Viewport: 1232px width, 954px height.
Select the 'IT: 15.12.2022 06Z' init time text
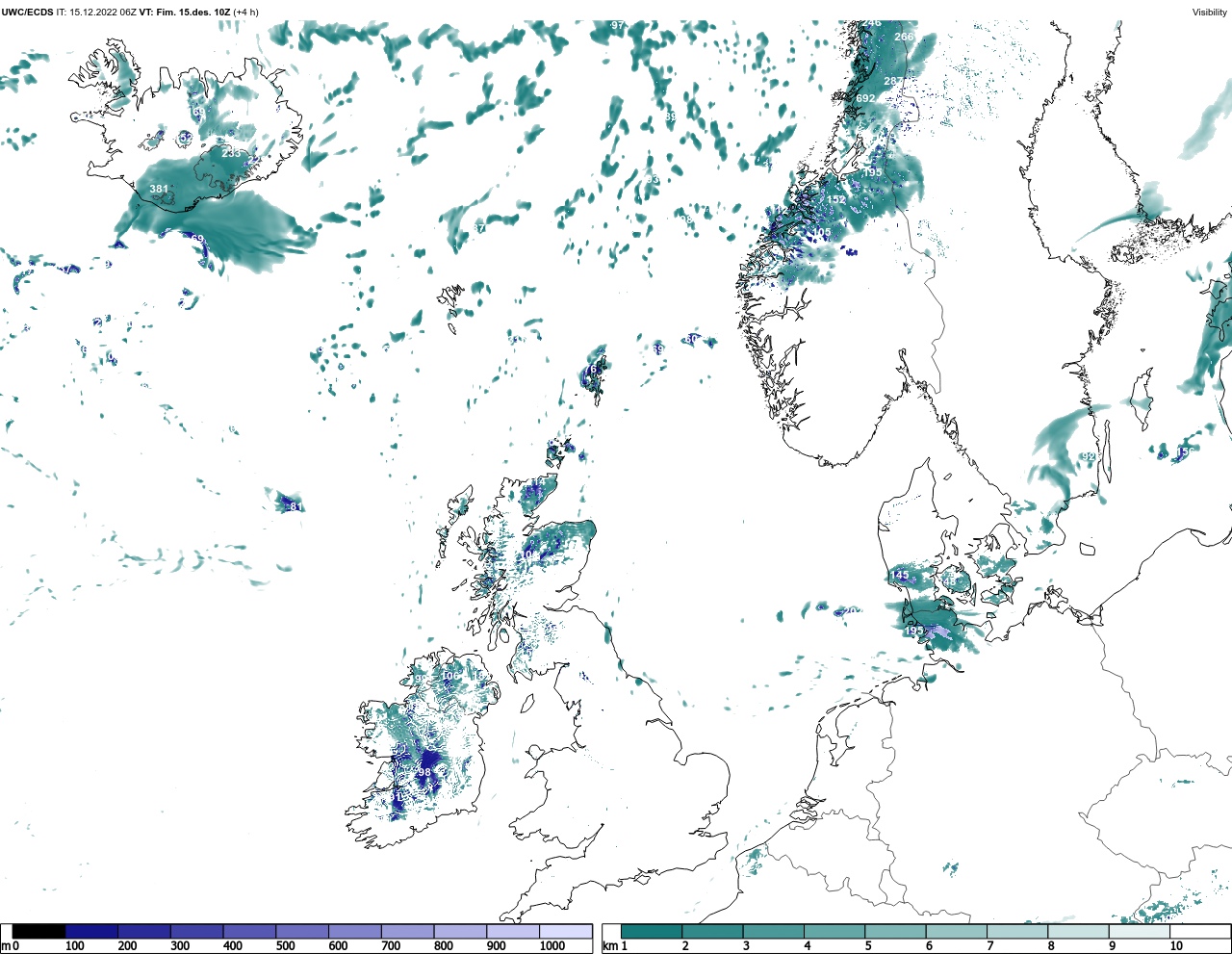point(96,13)
